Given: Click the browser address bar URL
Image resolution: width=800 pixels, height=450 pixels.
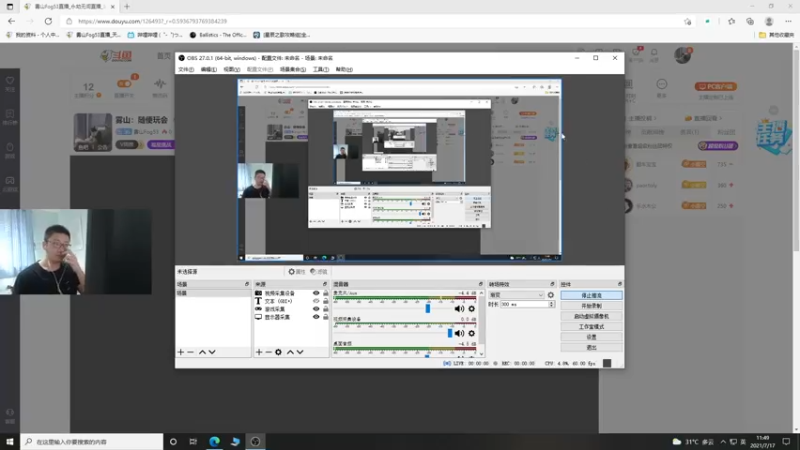Looking at the screenshot, I should pyautogui.click(x=153, y=21).
